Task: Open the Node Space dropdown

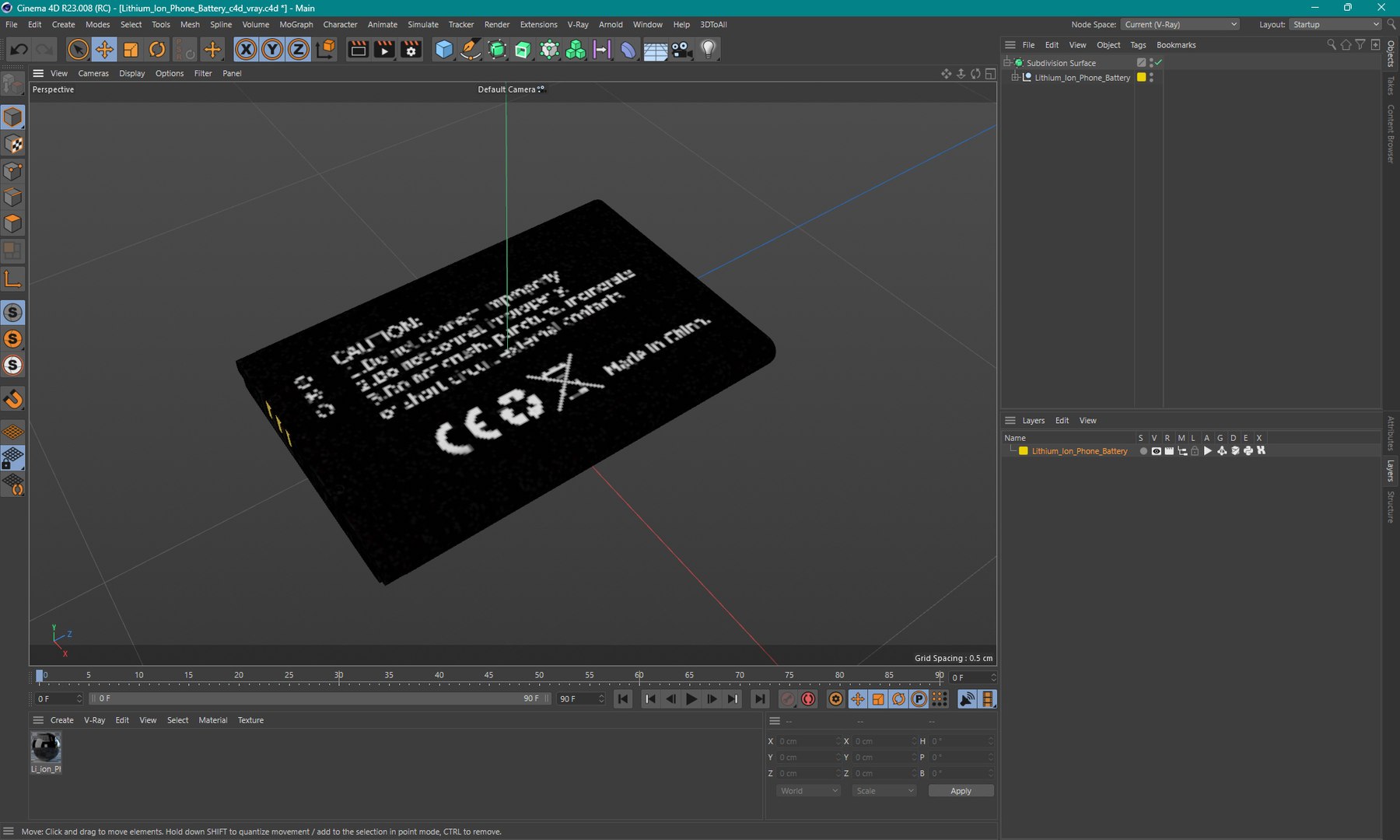Action: point(1181,25)
